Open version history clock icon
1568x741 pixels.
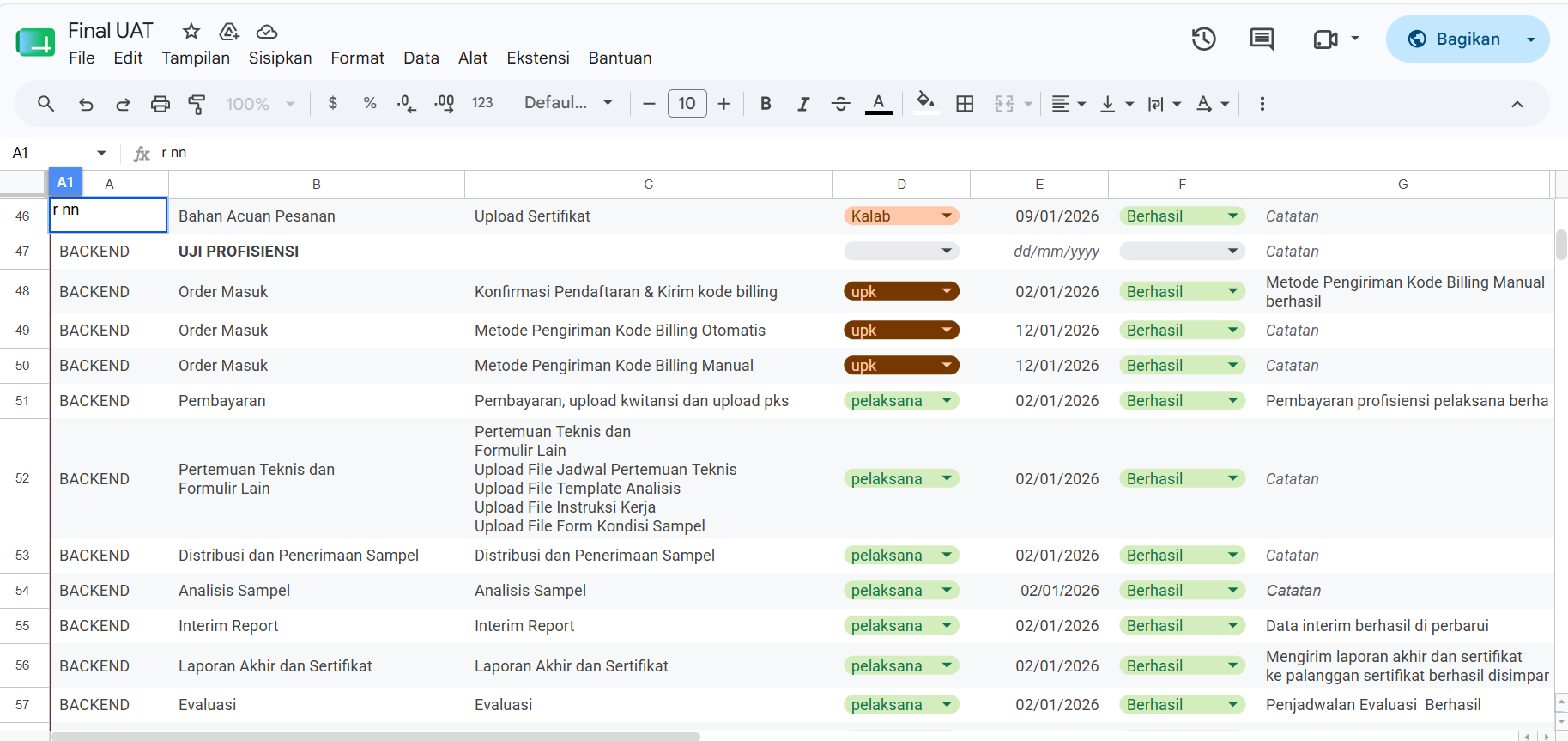pyautogui.click(x=1203, y=39)
